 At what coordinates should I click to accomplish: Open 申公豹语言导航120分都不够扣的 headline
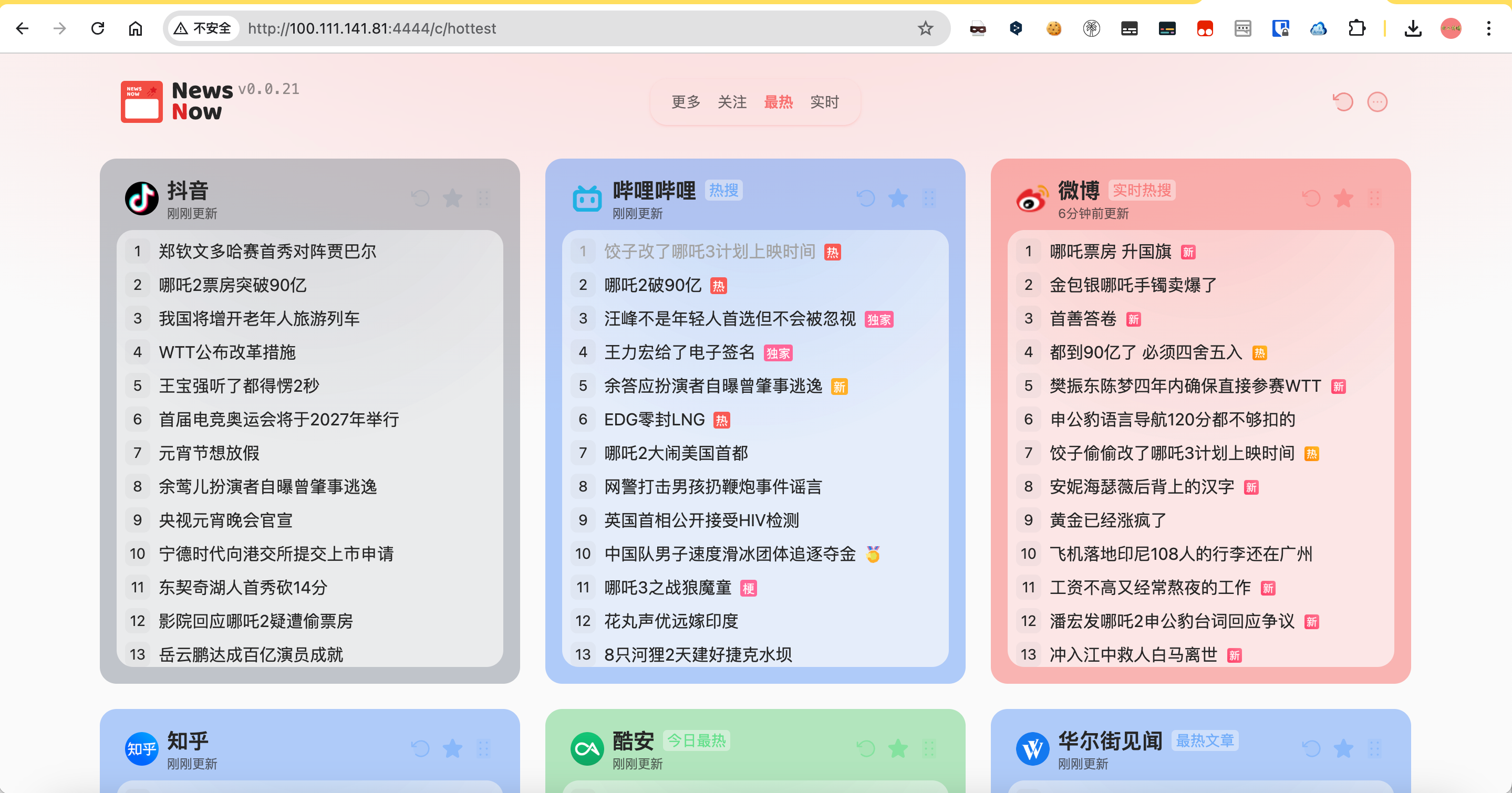click(1173, 420)
